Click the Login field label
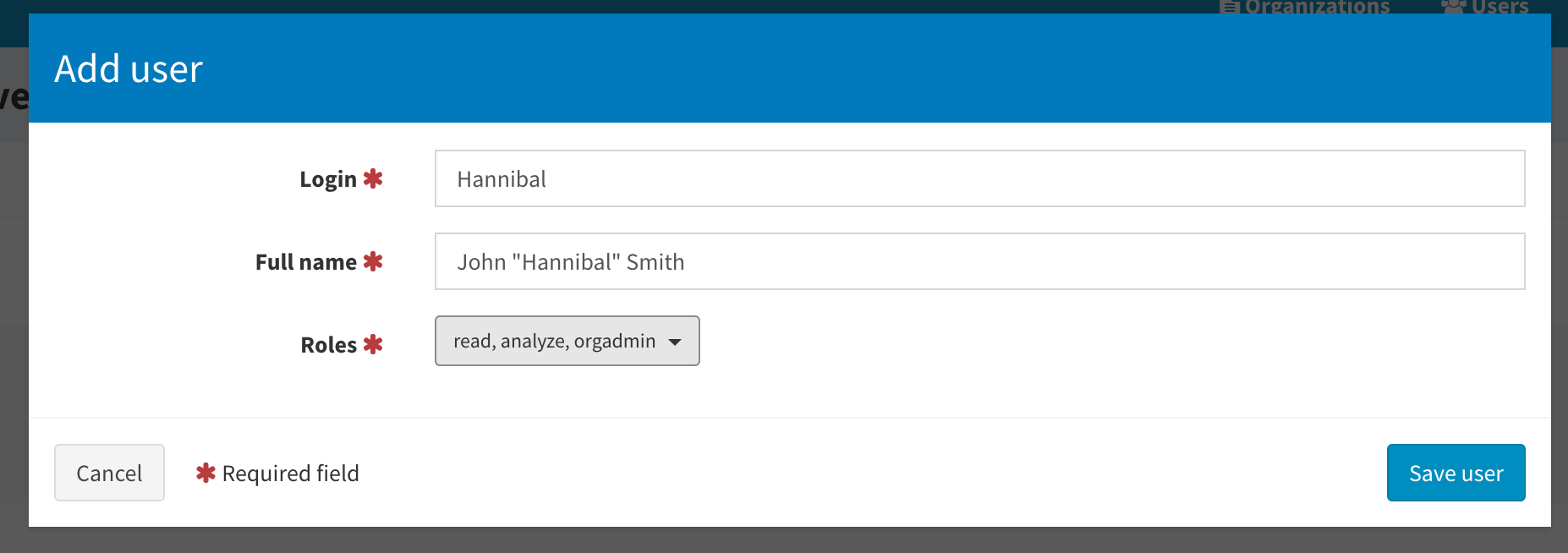 328,179
